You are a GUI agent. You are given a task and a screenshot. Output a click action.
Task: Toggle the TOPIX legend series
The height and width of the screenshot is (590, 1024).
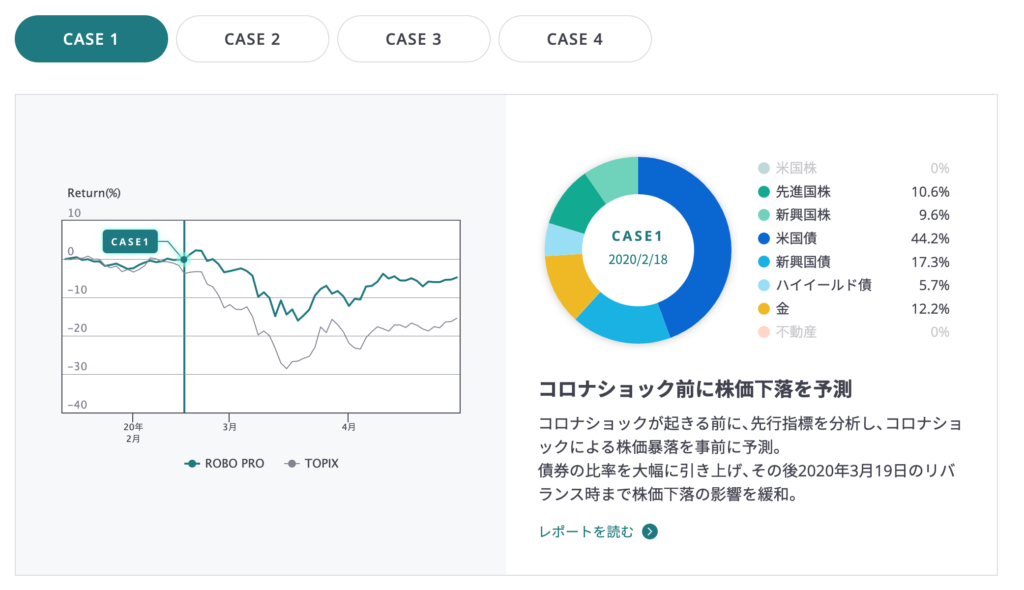coord(312,463)
